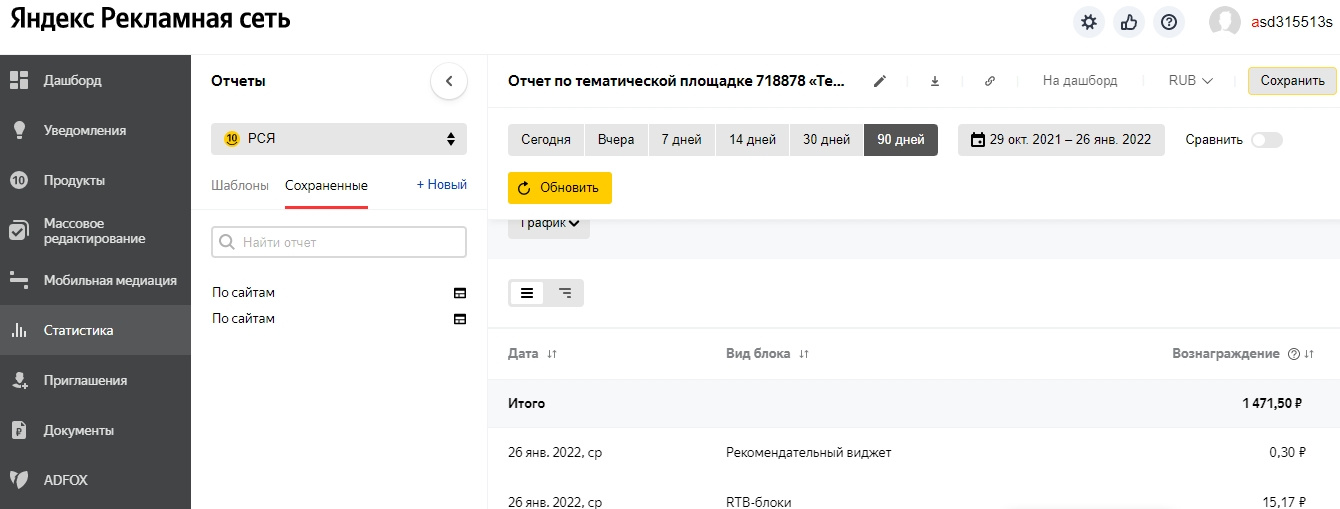Toggle the Сравнить compare switch
This screenshot has width=1340, height=509.
tap(1266, 140)
